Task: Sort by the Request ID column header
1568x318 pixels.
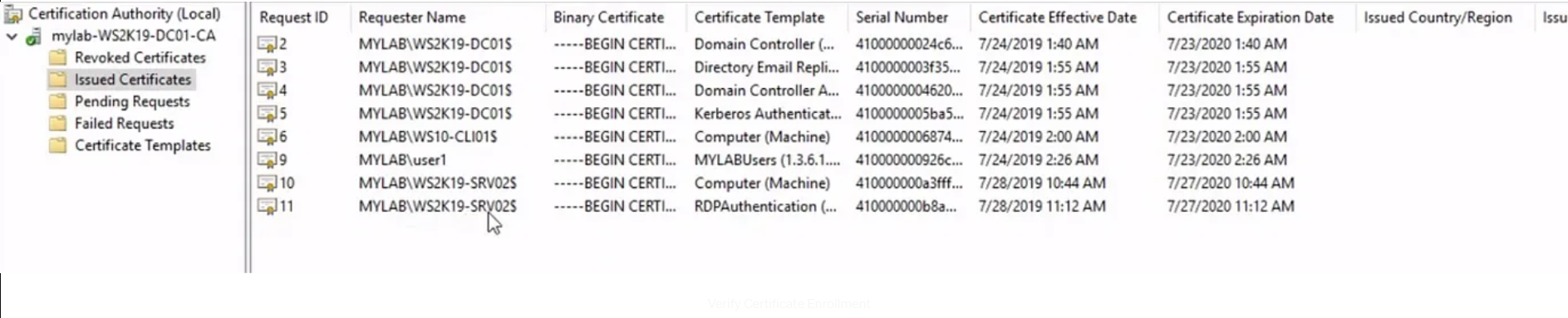Action: [293, 17]
